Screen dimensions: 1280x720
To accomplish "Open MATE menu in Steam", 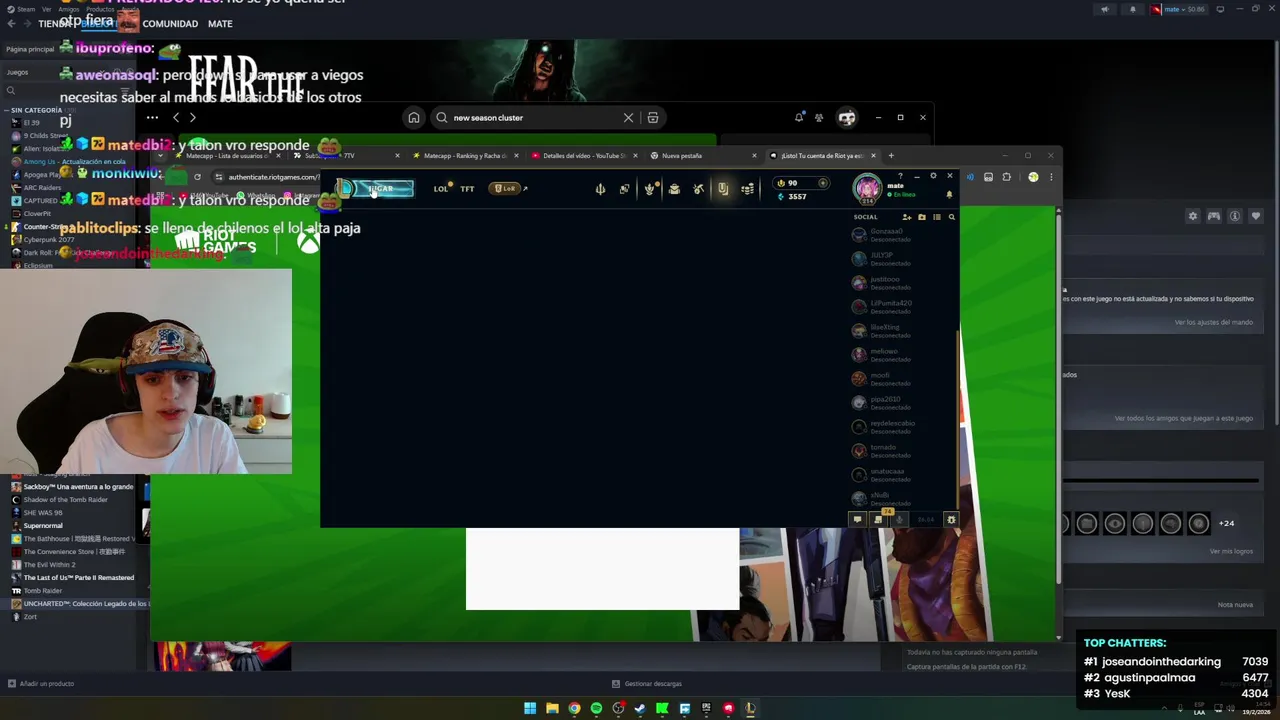I will (220, 23).
